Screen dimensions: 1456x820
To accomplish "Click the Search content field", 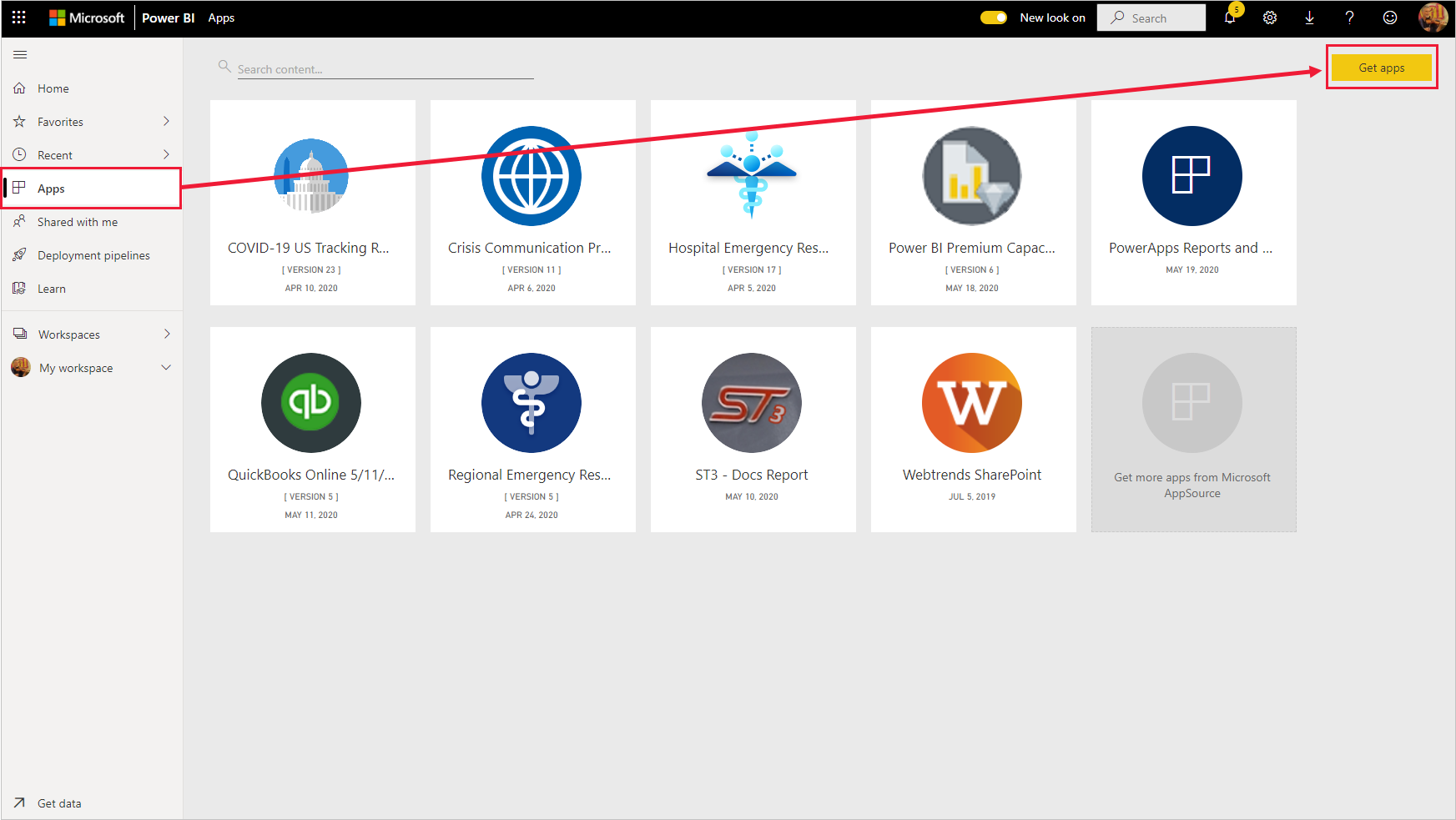I will click(x=385, y=69).
